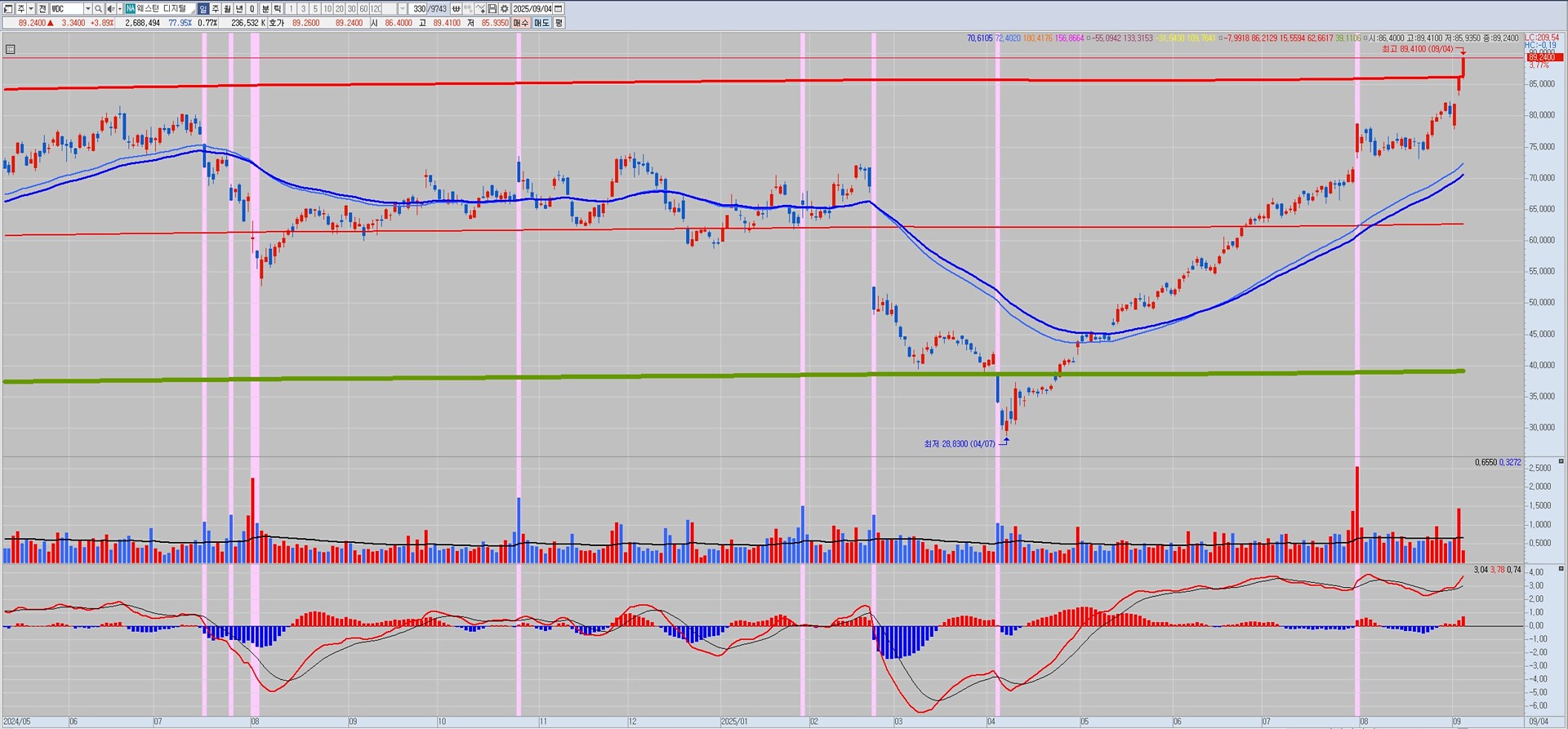Click the small grid icon in chart corner
Screen dimensions: 1568x729
click(x=10, y=50)
